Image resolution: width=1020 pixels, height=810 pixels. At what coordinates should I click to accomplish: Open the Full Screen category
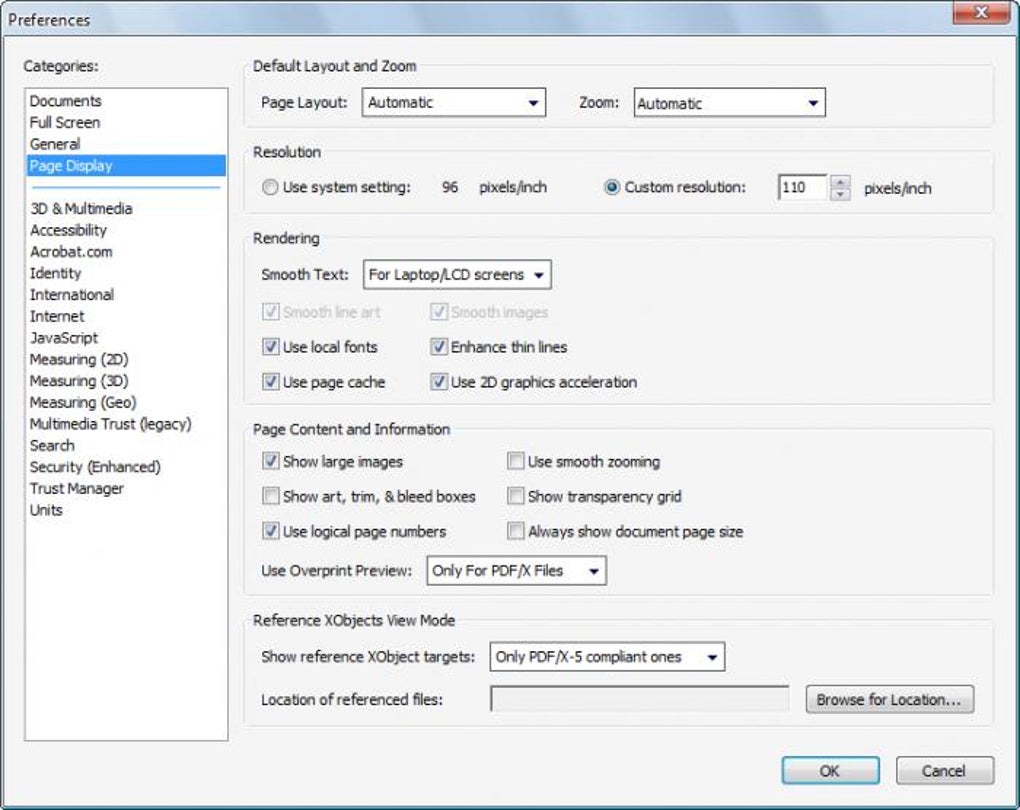tap(65, 122)
